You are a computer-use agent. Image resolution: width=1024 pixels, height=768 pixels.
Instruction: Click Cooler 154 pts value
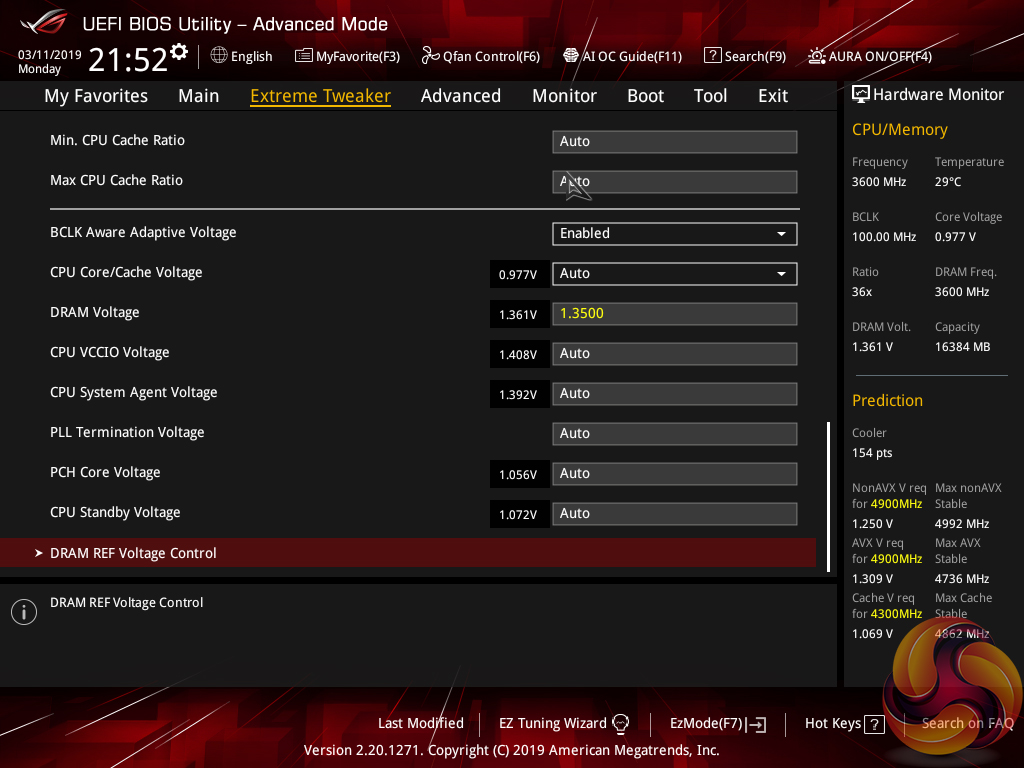coord(872,453)
